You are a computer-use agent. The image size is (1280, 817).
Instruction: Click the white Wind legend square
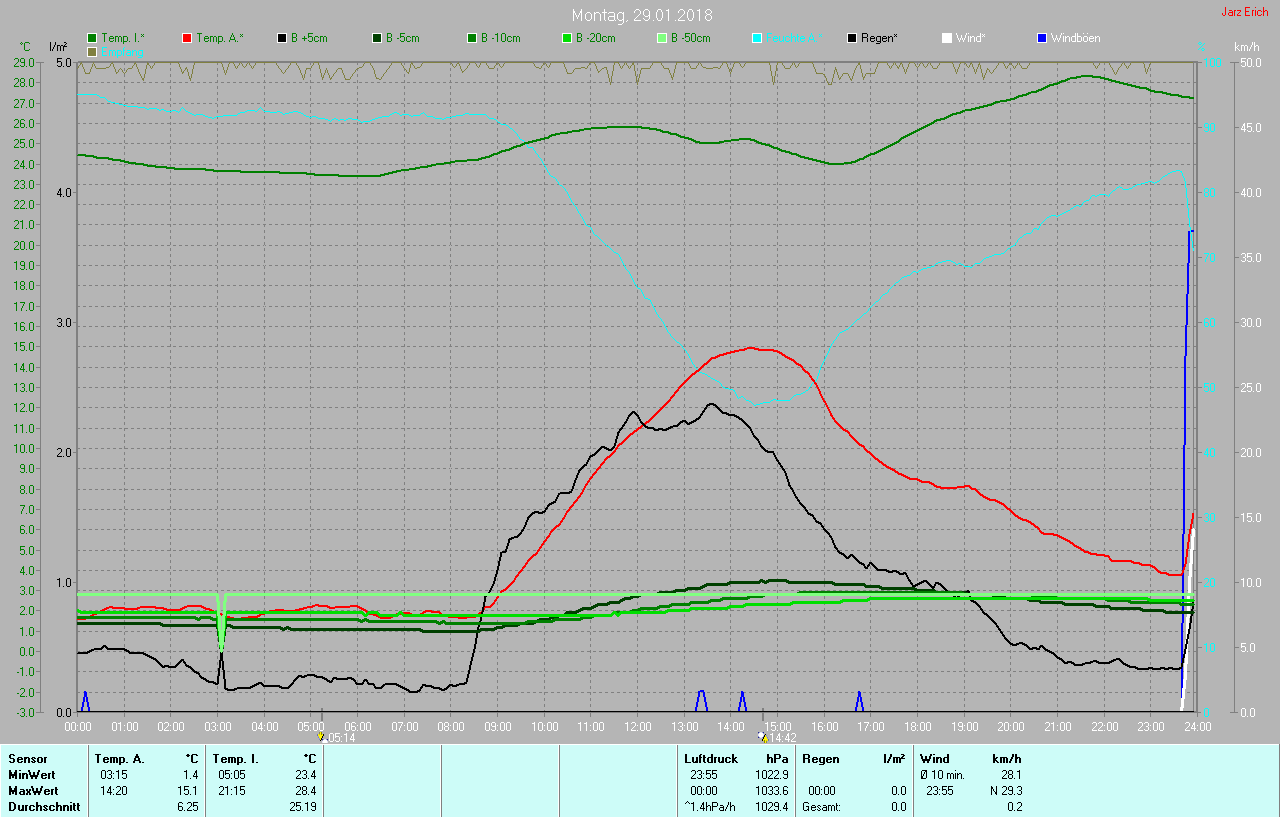click(947, 38)
